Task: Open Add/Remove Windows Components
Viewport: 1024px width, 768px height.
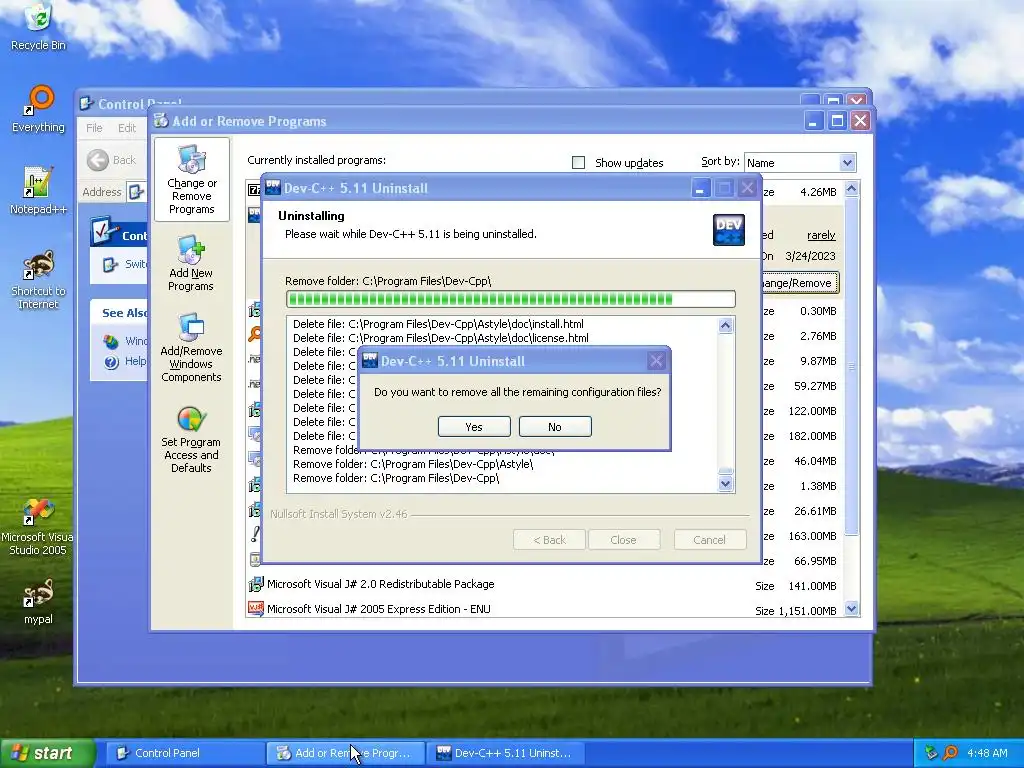Action: coord(191,347)
